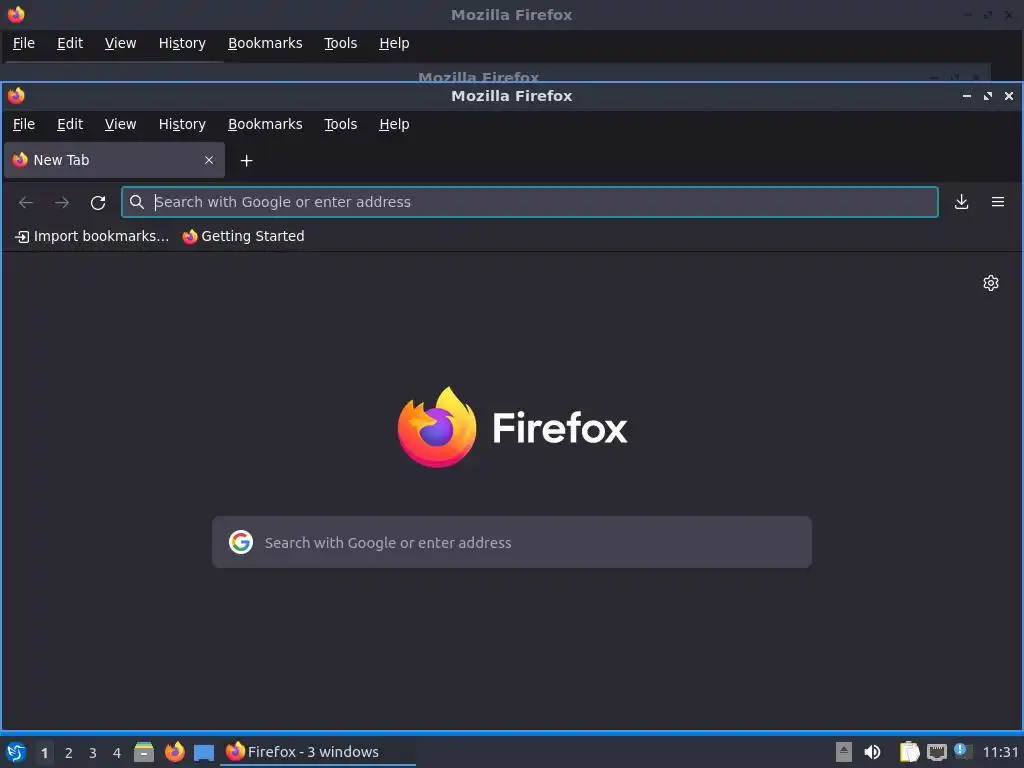Open Edit menu in the front window
Viewport: 1024px width, 768px height.
click(70, 124)
